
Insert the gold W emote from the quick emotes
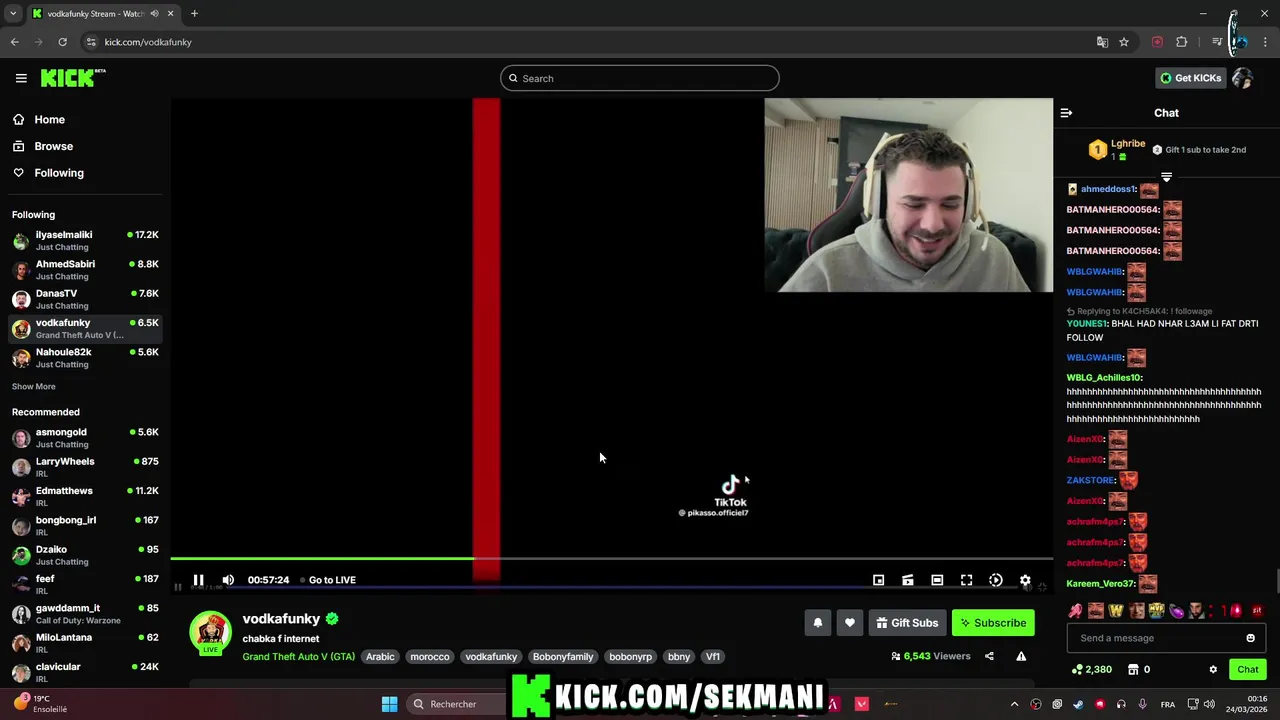pos(1116,611)
